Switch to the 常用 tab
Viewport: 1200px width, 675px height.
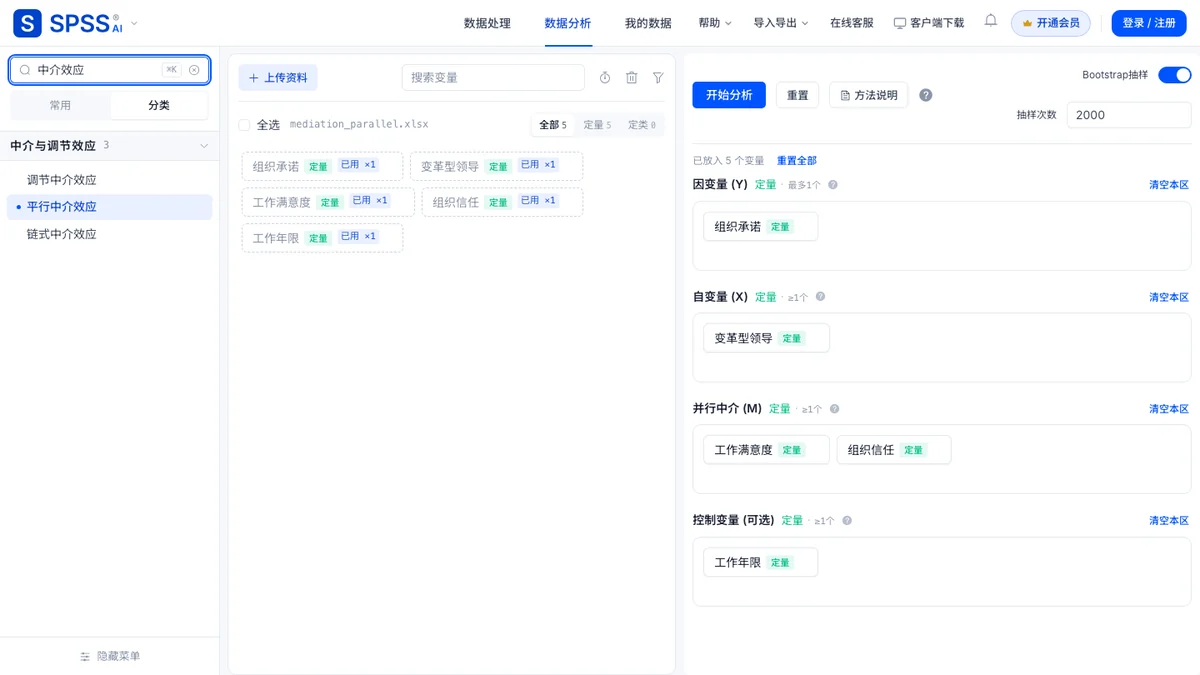coord(60,105)
